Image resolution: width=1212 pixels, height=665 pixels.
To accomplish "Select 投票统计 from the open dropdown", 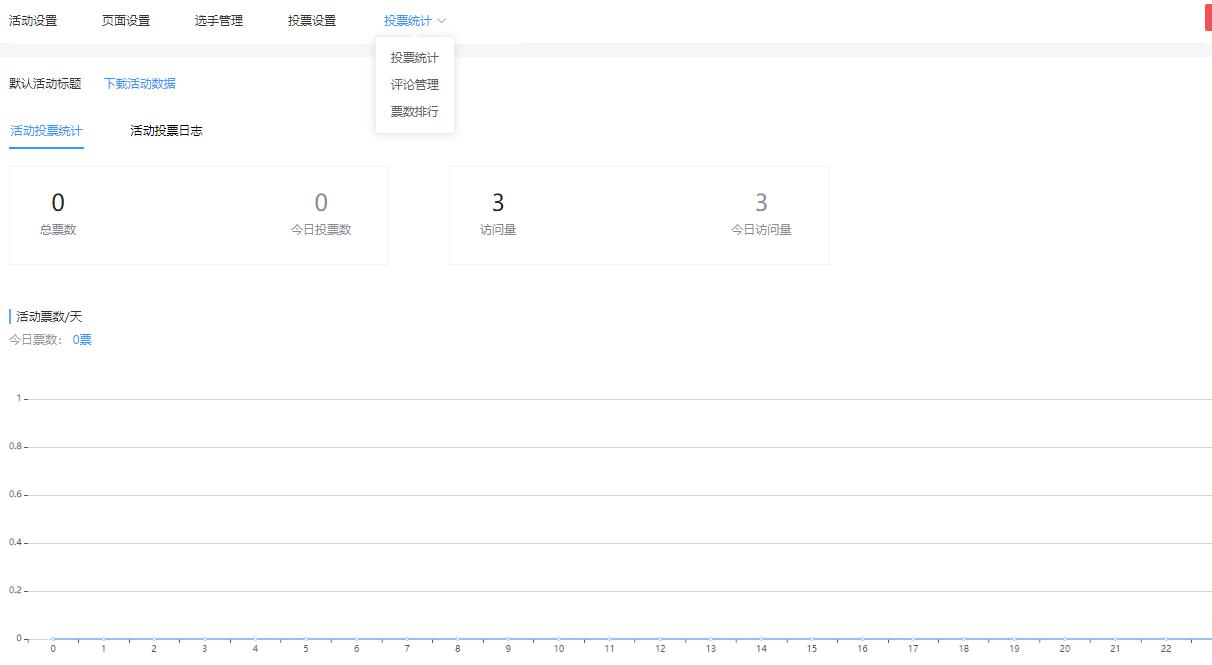I will pos(412,57).
